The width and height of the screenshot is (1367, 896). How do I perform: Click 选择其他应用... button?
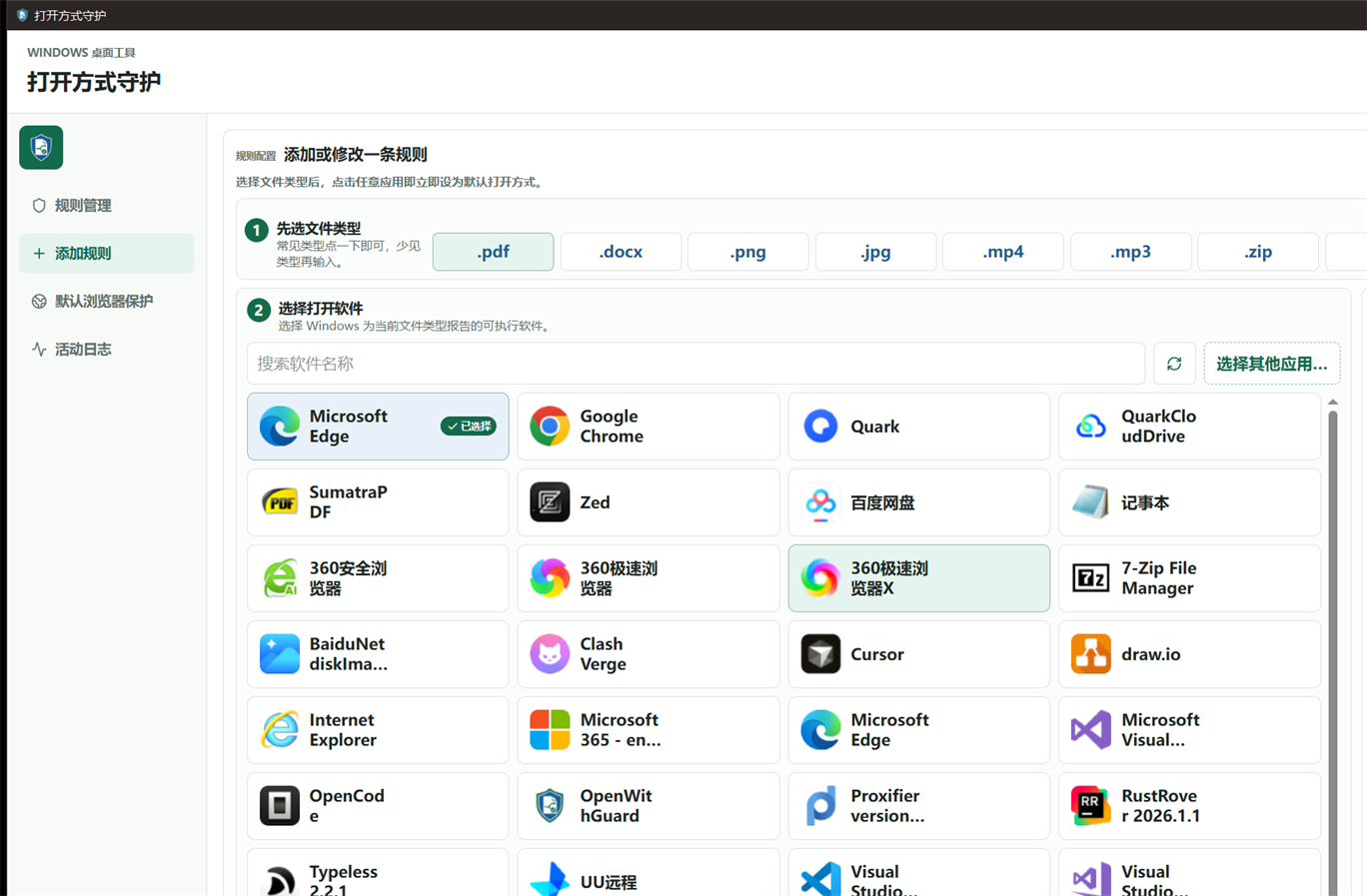click(x=1271, y=364)
